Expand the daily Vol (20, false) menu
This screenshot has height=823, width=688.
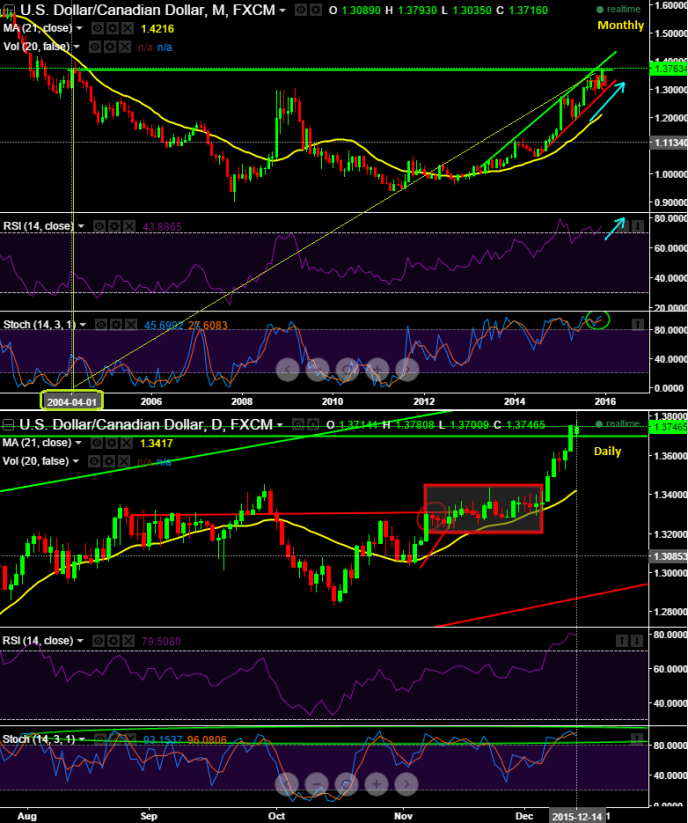pos(76,461)
